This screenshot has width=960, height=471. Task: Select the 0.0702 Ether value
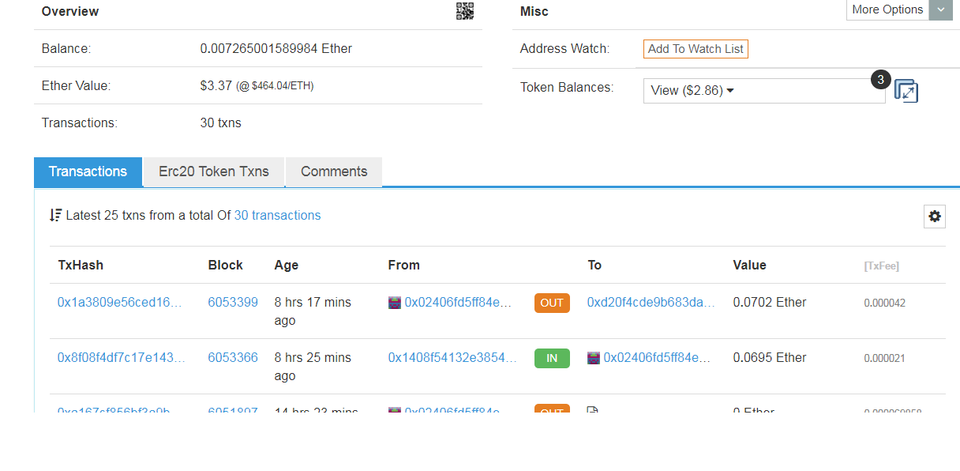point(770,303)
